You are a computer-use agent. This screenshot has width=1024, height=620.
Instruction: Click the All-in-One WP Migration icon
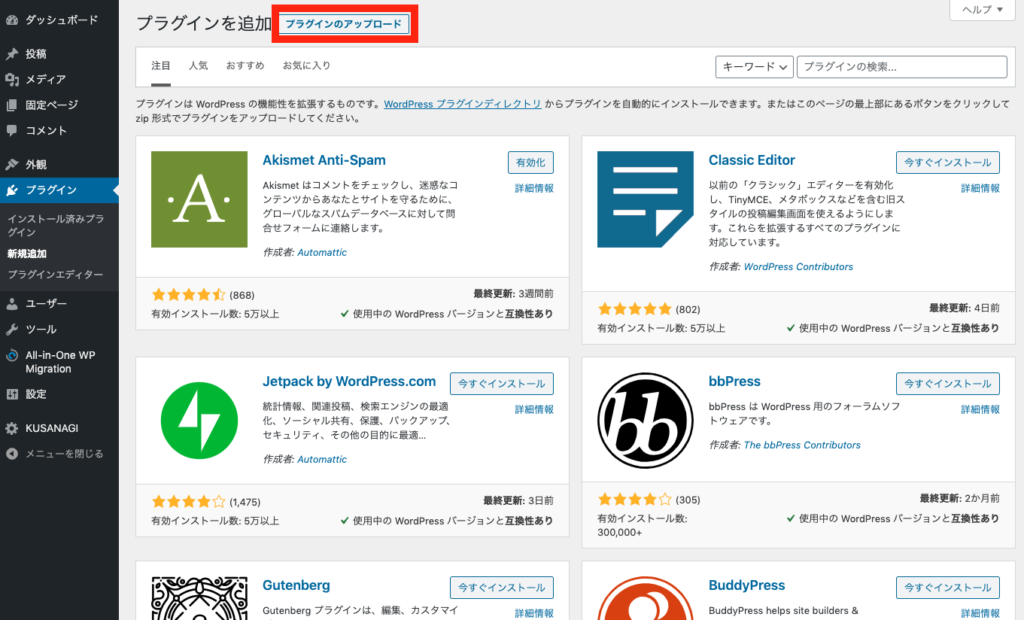pos(12,355)
